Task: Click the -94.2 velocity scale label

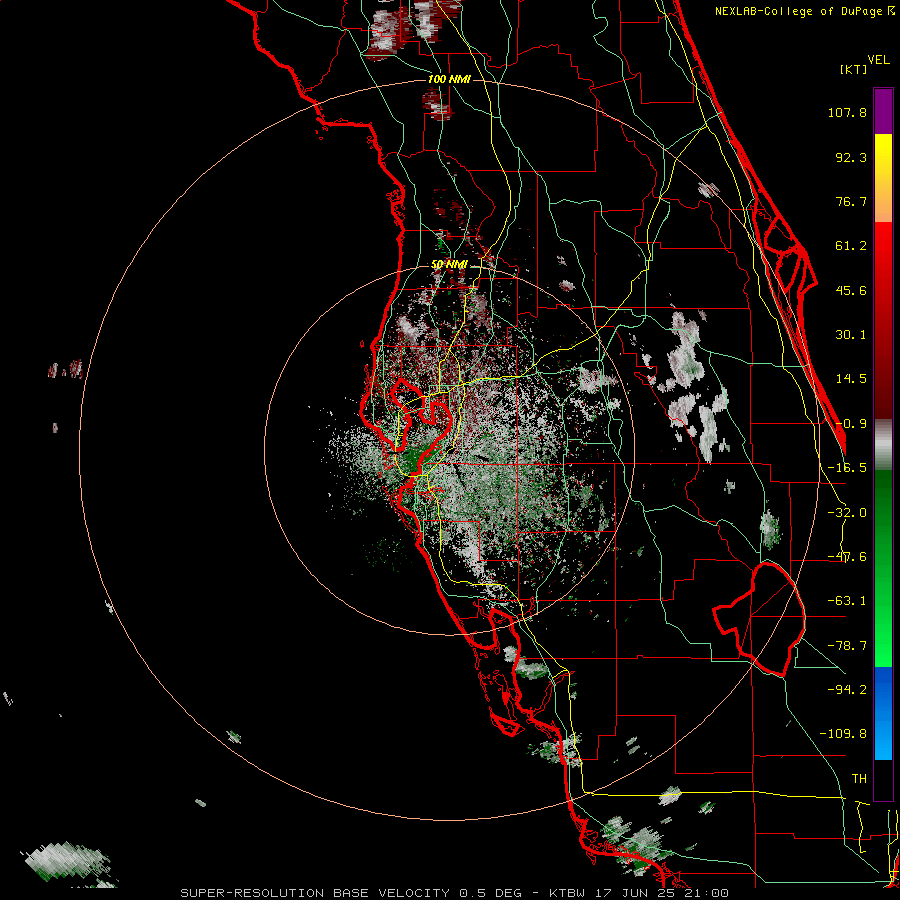Action: (x=847, y=690)
